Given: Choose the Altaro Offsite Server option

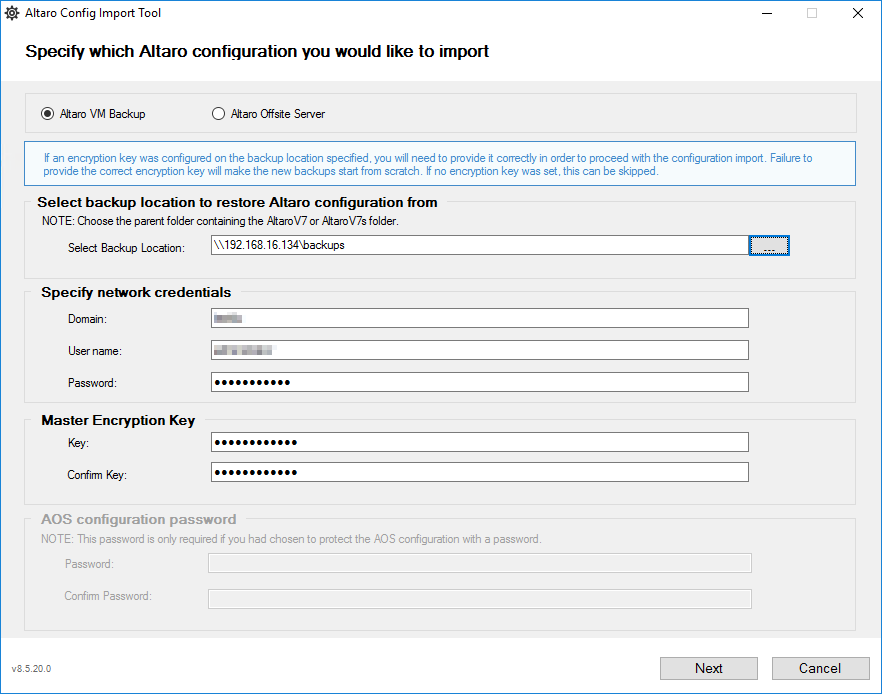Looking at the screenshot, I should click(218, 114).
